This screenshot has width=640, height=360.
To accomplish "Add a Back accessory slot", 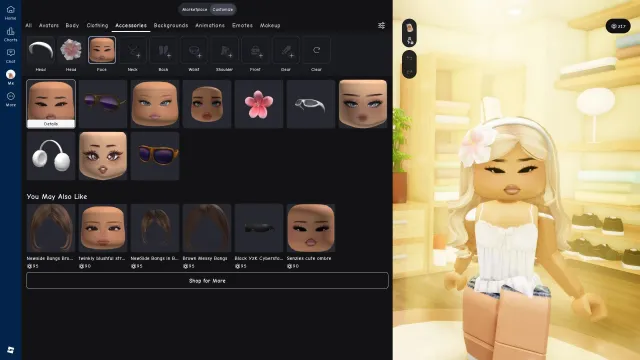I will [163, 50].
